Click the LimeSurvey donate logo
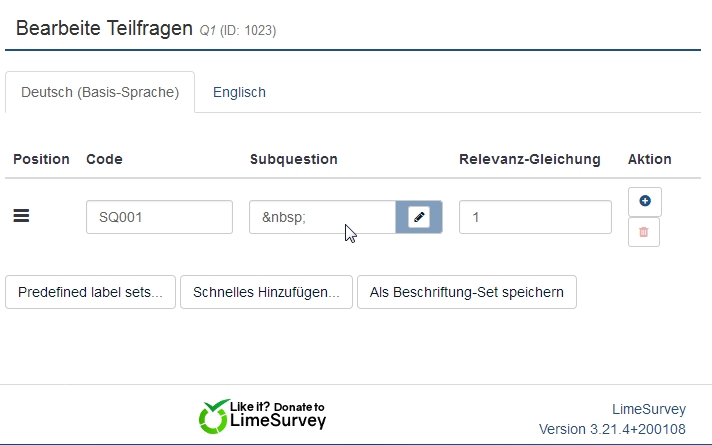Viewport: 712px width, 445px height. 262,415
